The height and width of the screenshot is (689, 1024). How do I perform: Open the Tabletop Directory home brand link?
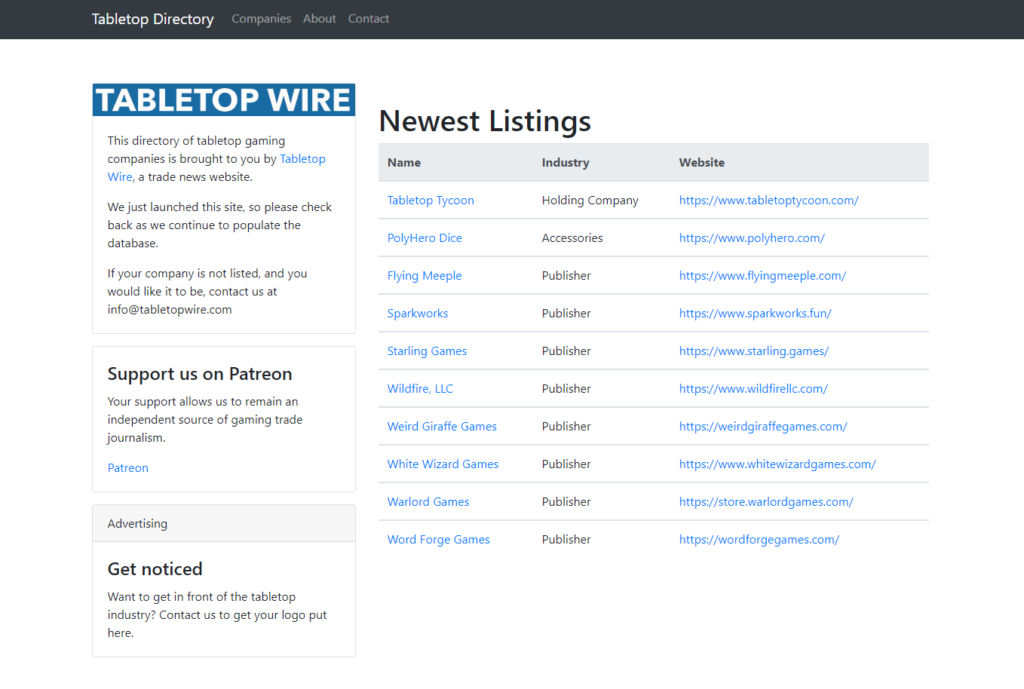(x=153, y=19)
